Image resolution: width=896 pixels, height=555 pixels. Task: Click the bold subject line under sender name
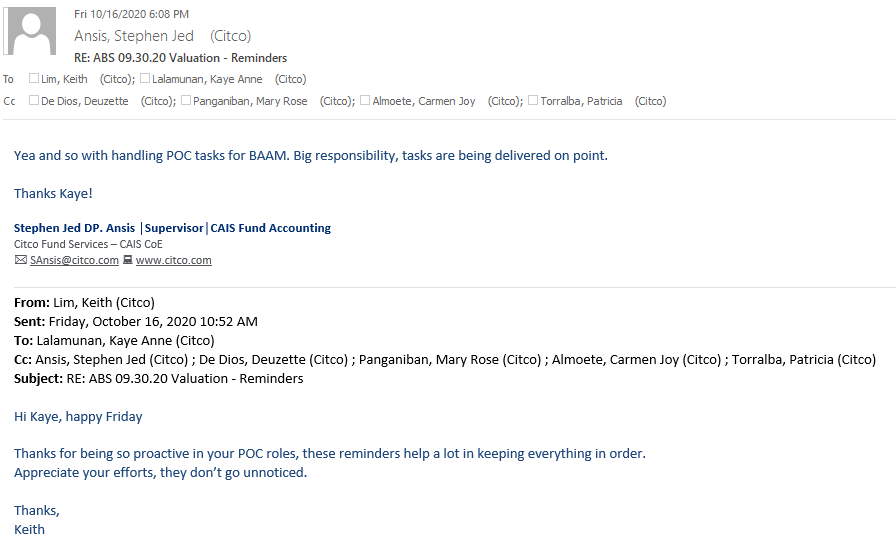click(180, 58)
